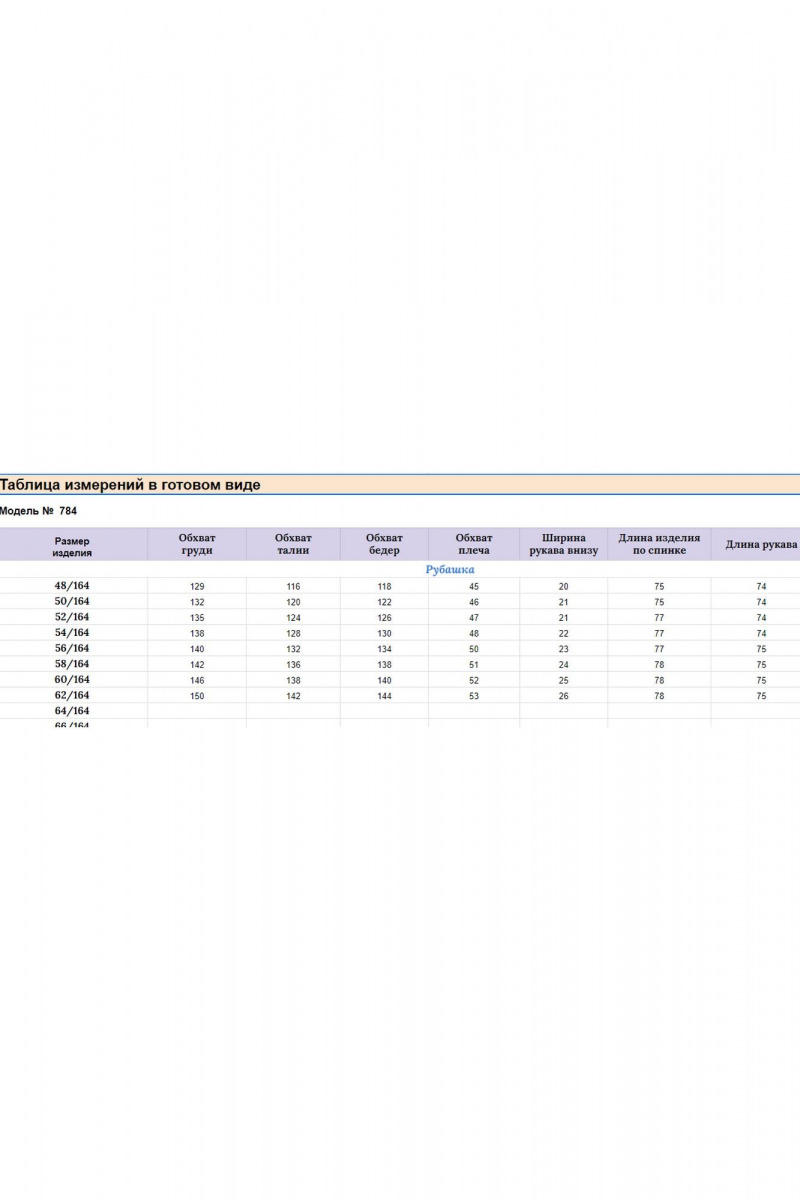Viewport: 800px width, 1200px height.
Task: Click shoulder value '52' in 60/164 row
Action: [x=474, y=680]
